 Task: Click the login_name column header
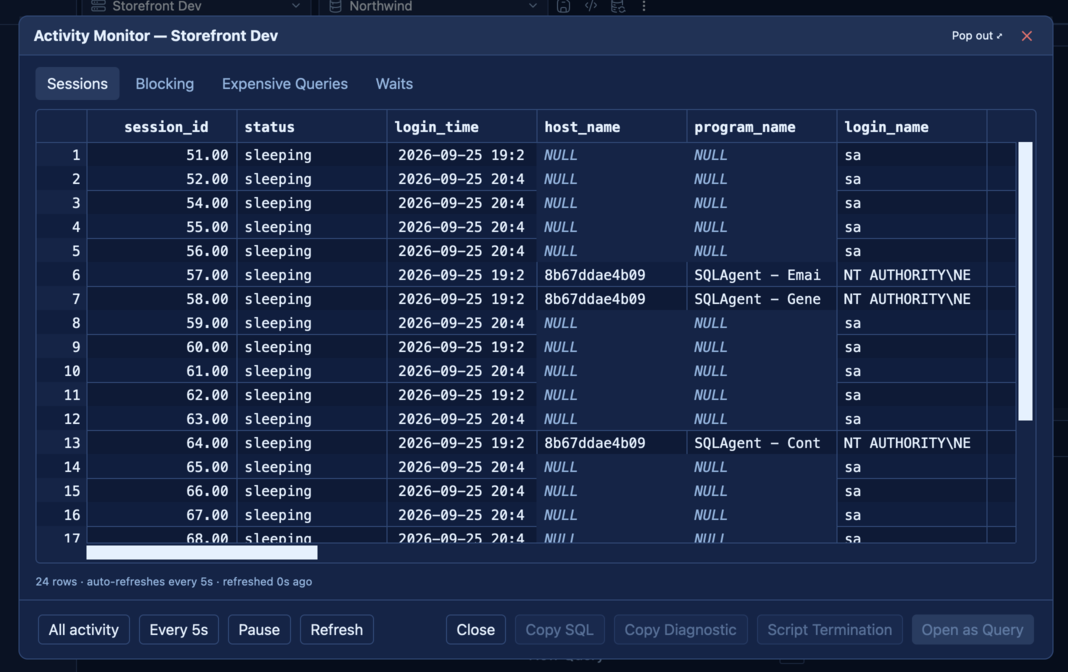[911, 127]
